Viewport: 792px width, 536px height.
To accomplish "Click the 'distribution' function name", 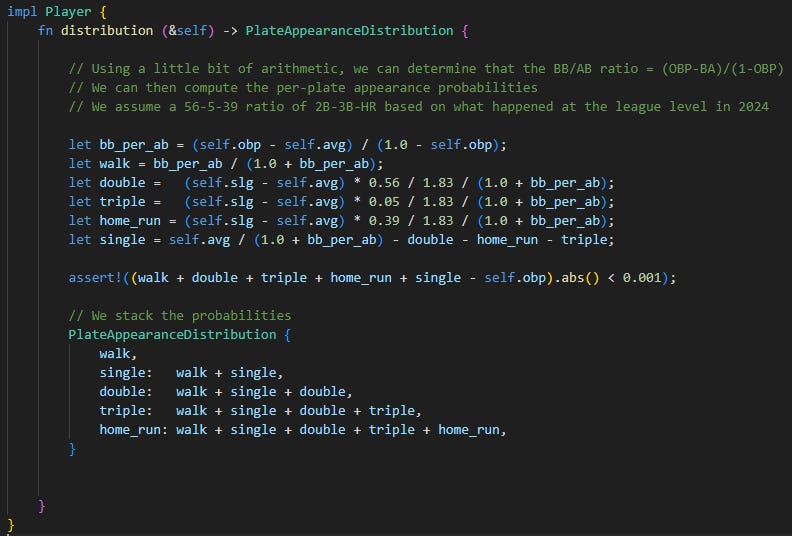I will 107,31.
